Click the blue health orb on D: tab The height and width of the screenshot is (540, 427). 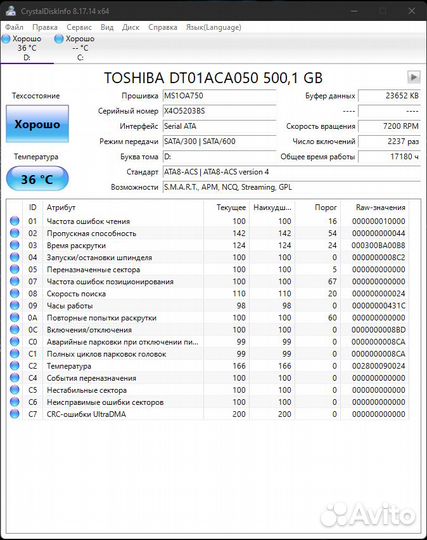(x=6, y=39)
